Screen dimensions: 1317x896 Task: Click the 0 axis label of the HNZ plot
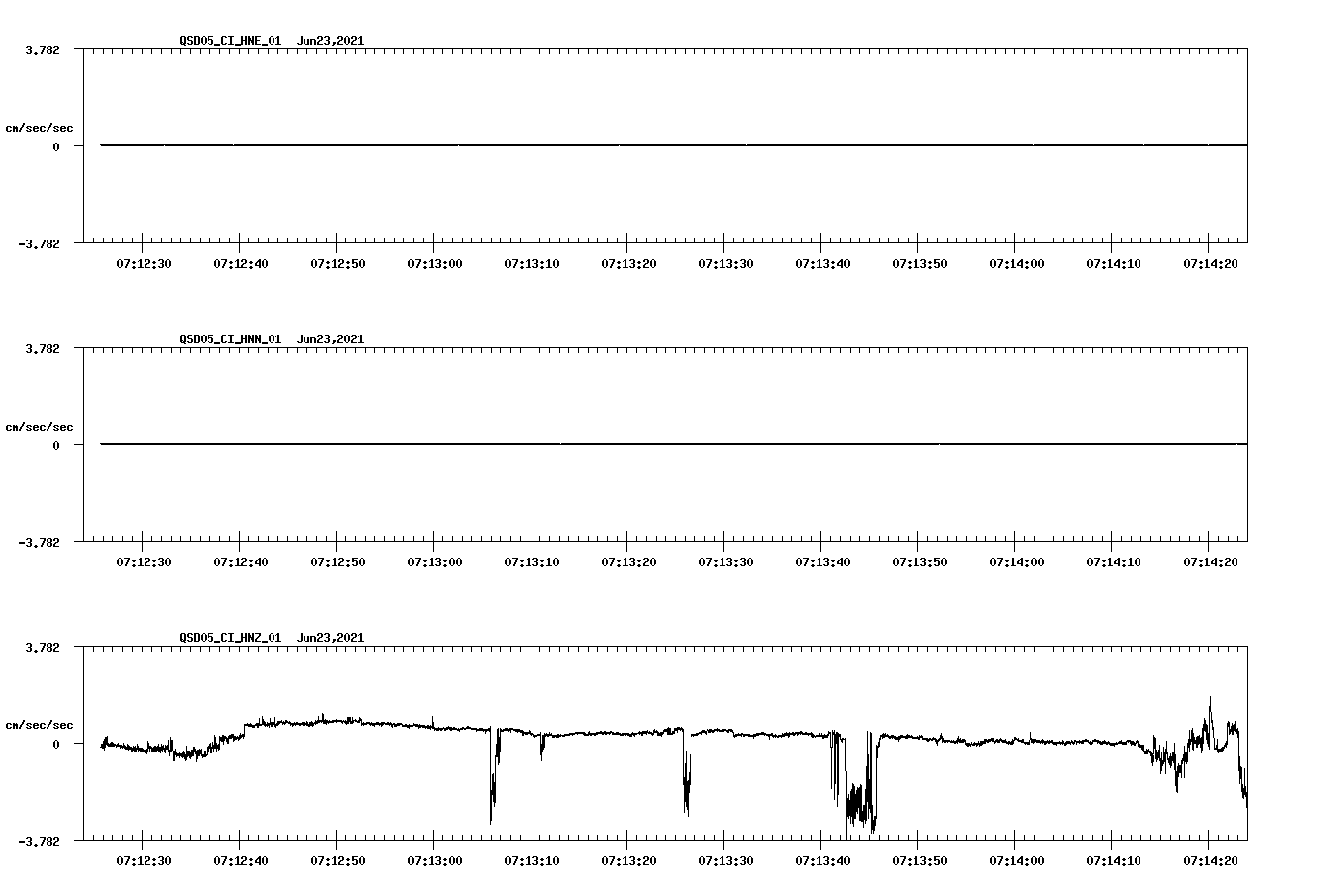click(x=56, y=745)
